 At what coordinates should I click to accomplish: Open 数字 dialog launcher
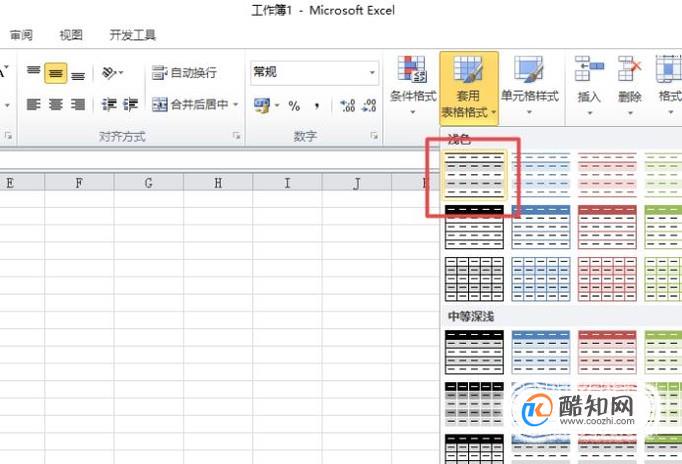374,136
